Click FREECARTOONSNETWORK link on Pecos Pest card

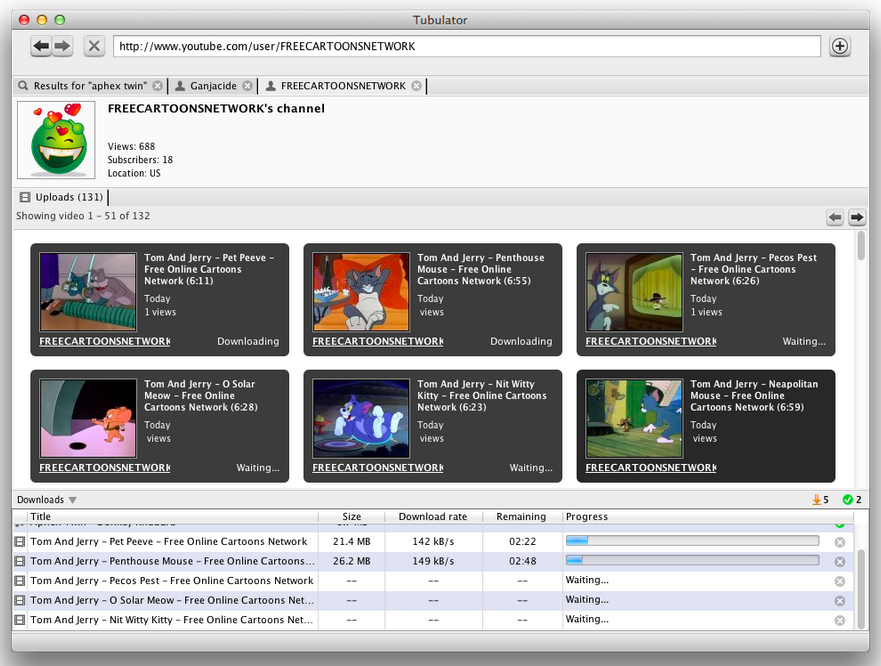[651, 341]
